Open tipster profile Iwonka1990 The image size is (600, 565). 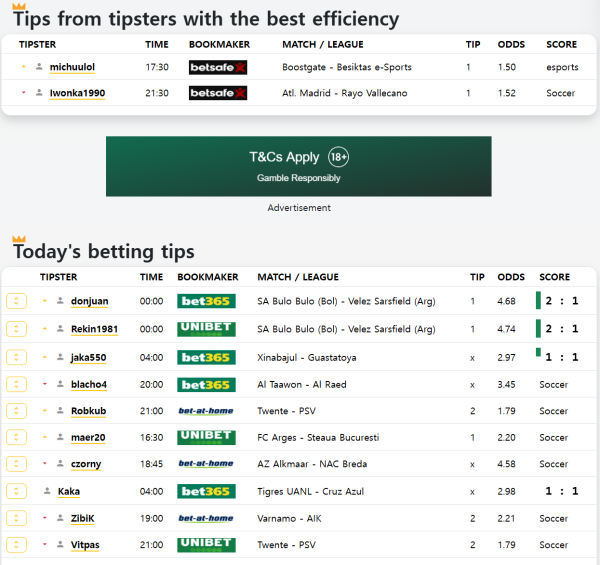tap(77, 93)
